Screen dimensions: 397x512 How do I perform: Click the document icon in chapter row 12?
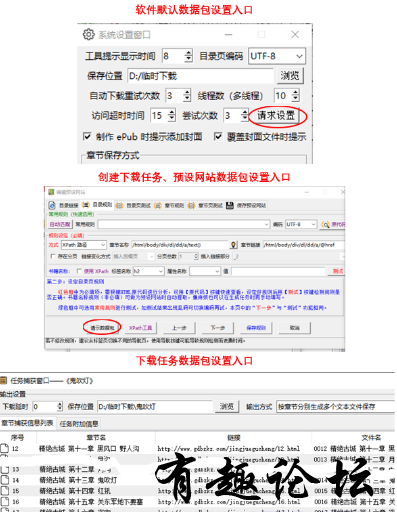[x=4, y=448]
